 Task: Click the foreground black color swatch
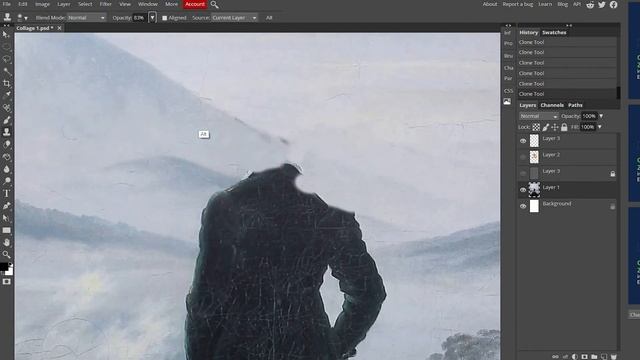[x=4, y=267]
